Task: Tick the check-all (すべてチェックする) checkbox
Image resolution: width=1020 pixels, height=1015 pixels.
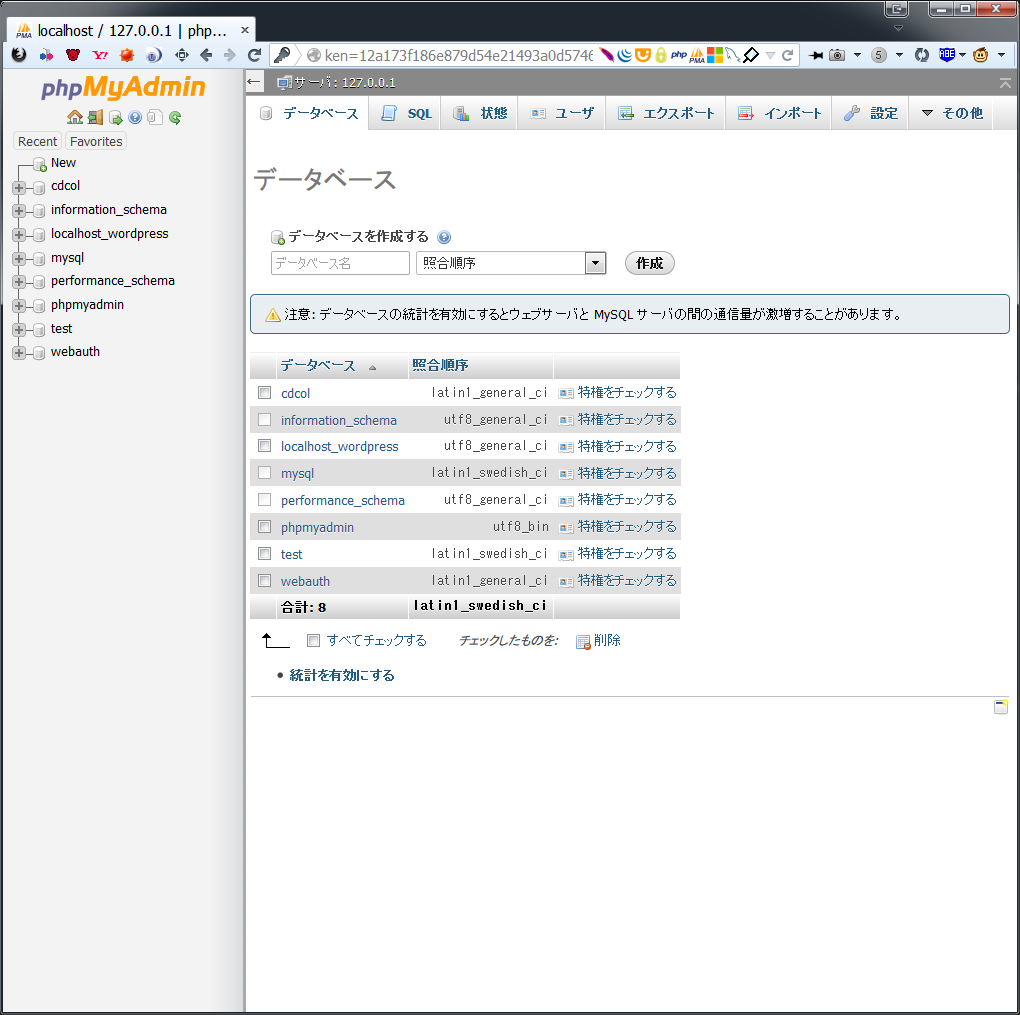Action: point(314,640)
